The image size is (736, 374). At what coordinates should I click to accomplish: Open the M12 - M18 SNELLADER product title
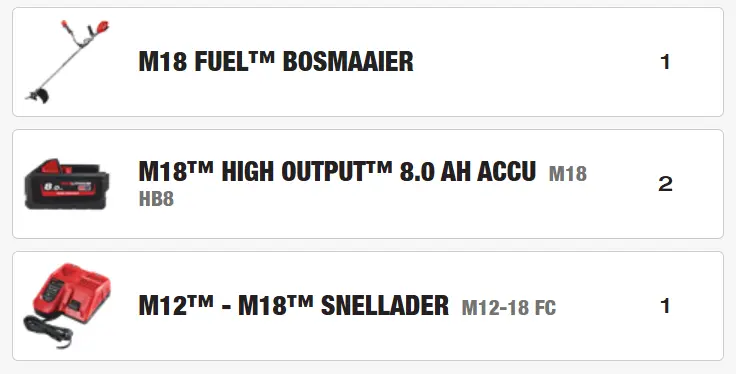293,305
